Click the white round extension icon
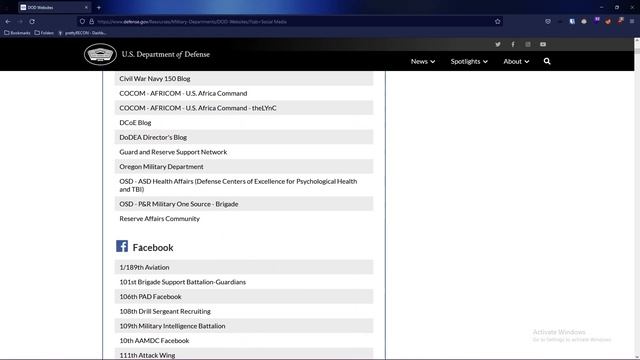This screenshot has width=640, height=360. [584, 21]
